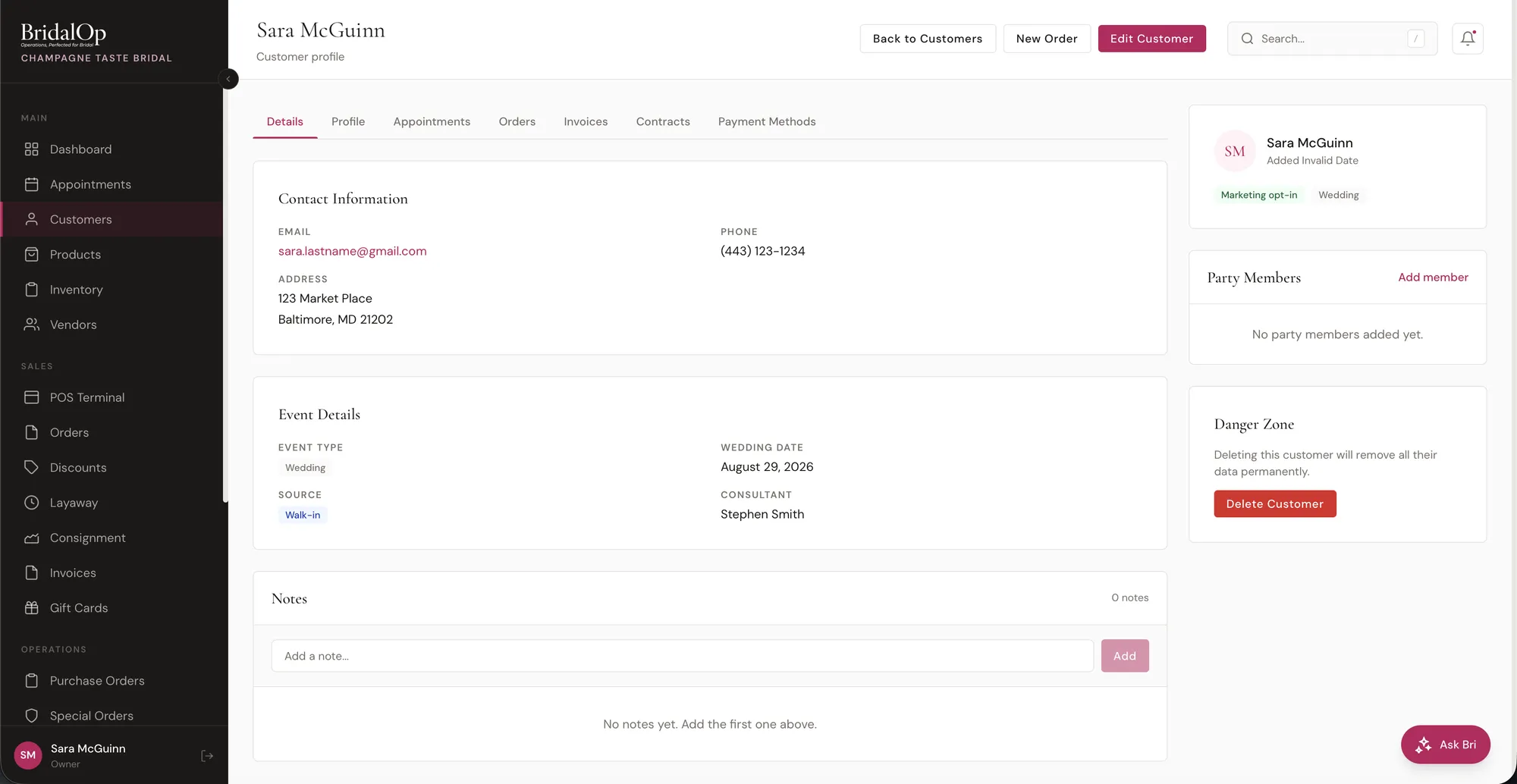Click inside the Add a note field
Screen dimensions: 1517x784
pos(681,656)
